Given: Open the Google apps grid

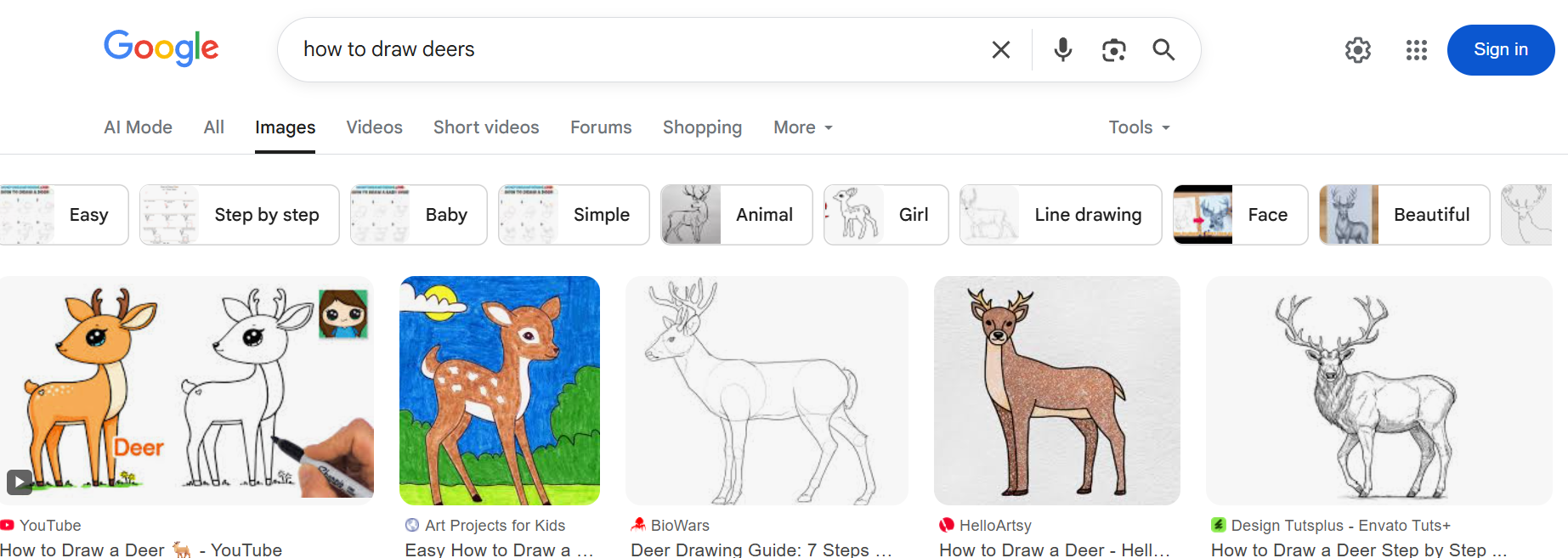Looking at the screenshot, I should click(x=1417, y=50).
